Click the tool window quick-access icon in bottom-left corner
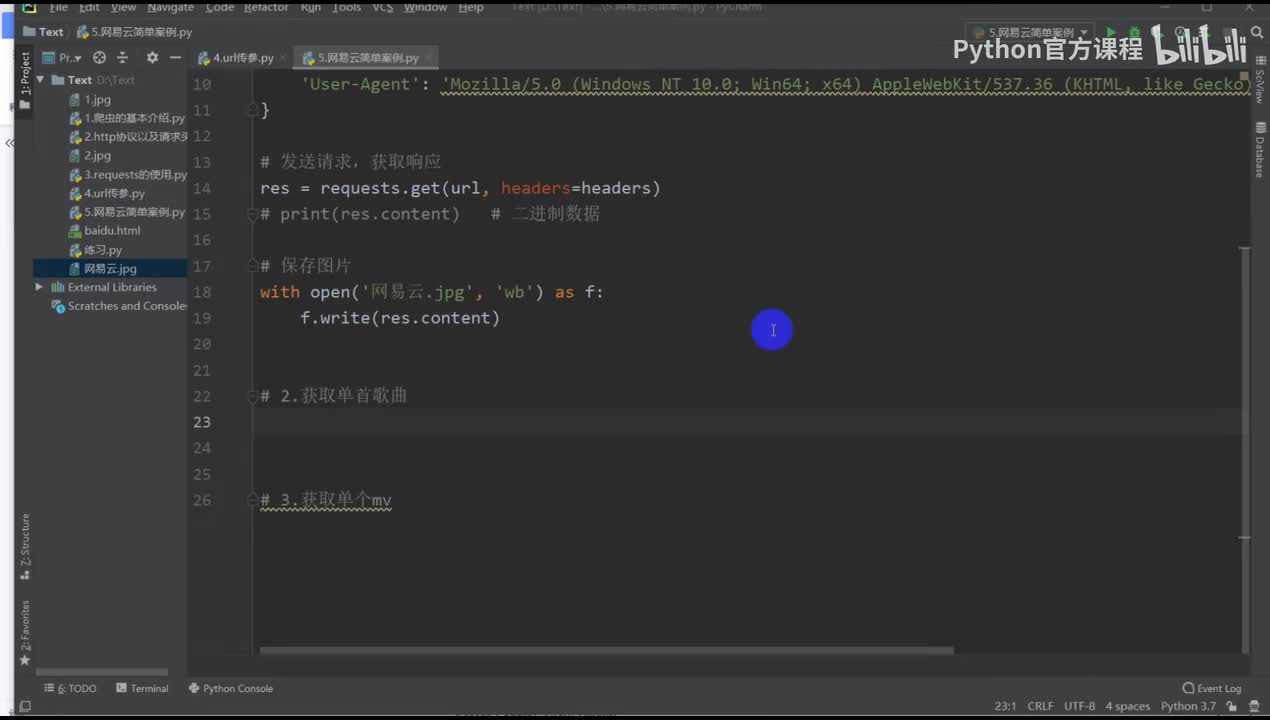Screen dimensions: 1270x720 point(25,706)
